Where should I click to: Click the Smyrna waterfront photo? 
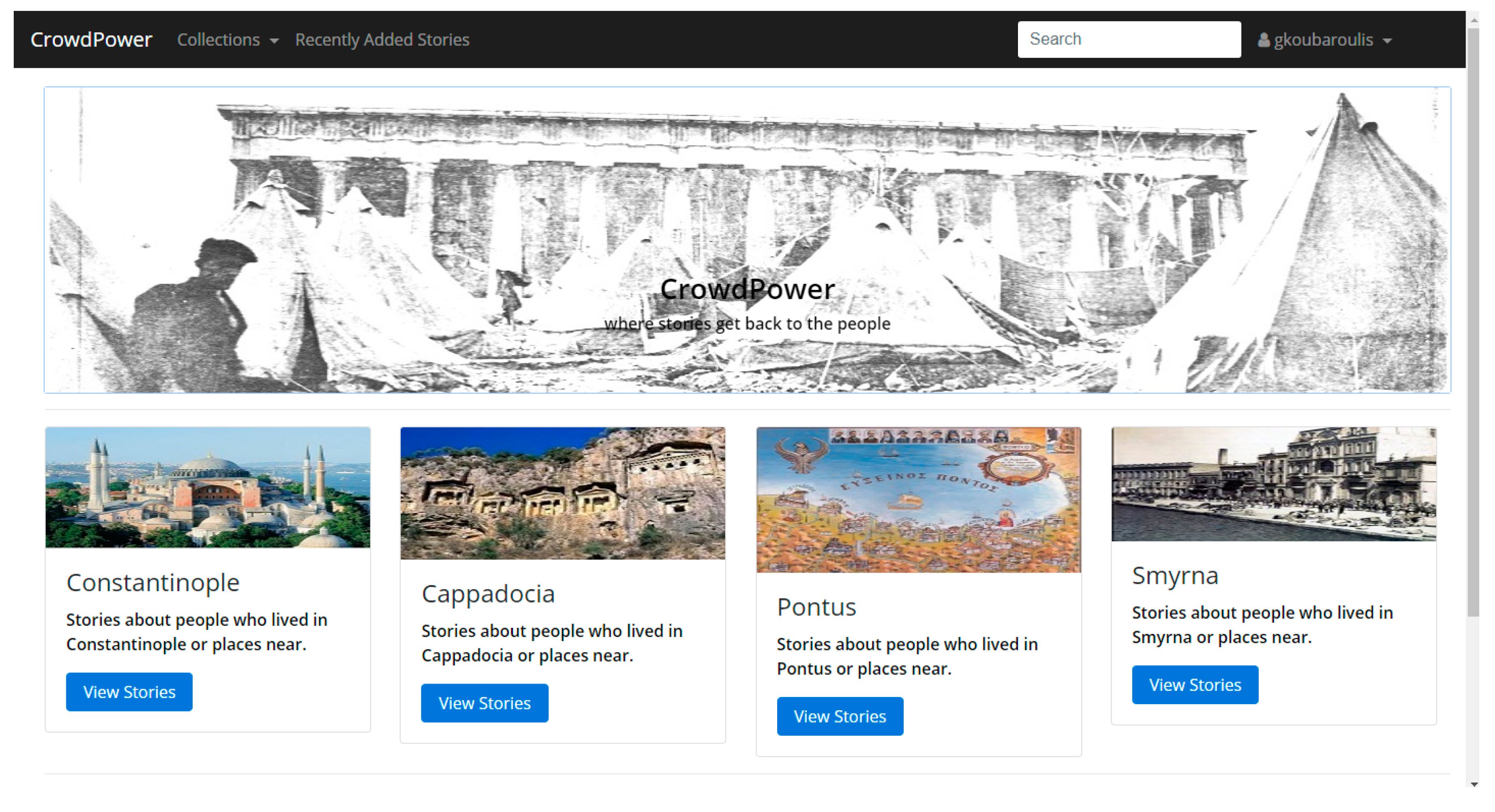coord(1273,484)
